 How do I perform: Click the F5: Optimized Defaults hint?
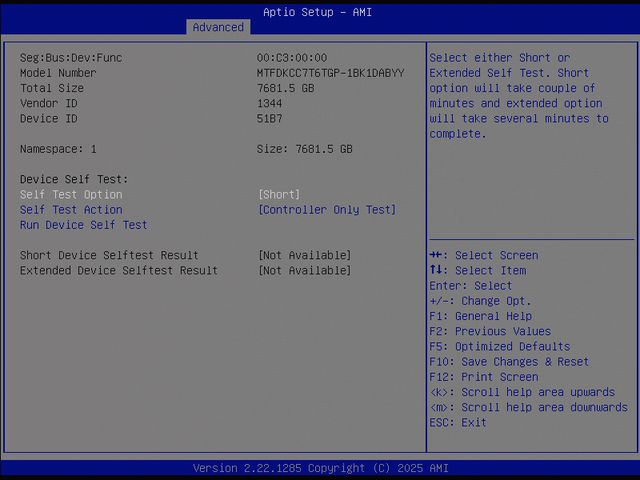pyautogui.click(x=500, y=347)
